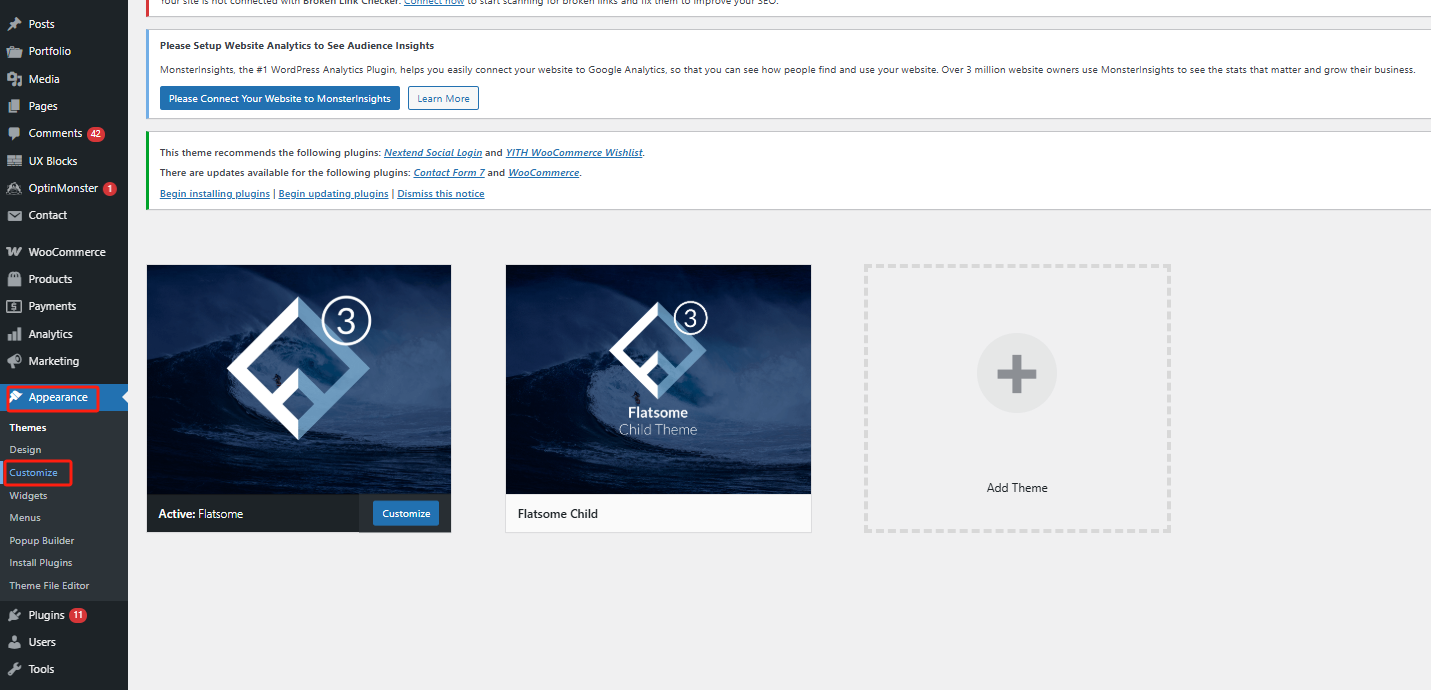
Task: Open Theme File Editor submenu item
Action: [49, 585]
